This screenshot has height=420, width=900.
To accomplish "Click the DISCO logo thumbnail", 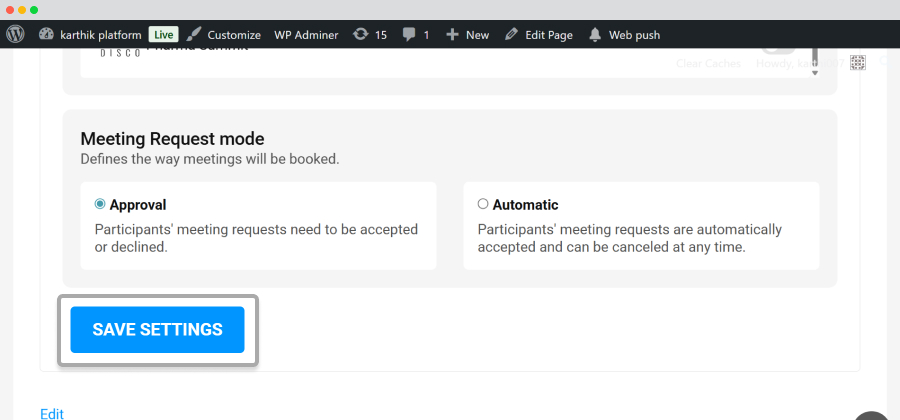I will click(121, 53).
